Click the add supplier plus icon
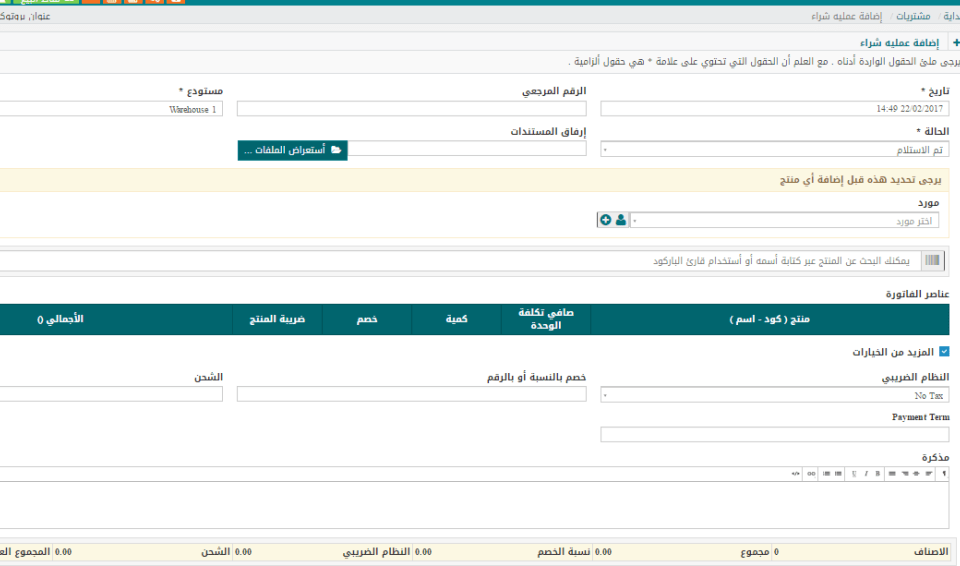This screenshot has height=566, width=960. pyautogui.click(x=606, y=220)
